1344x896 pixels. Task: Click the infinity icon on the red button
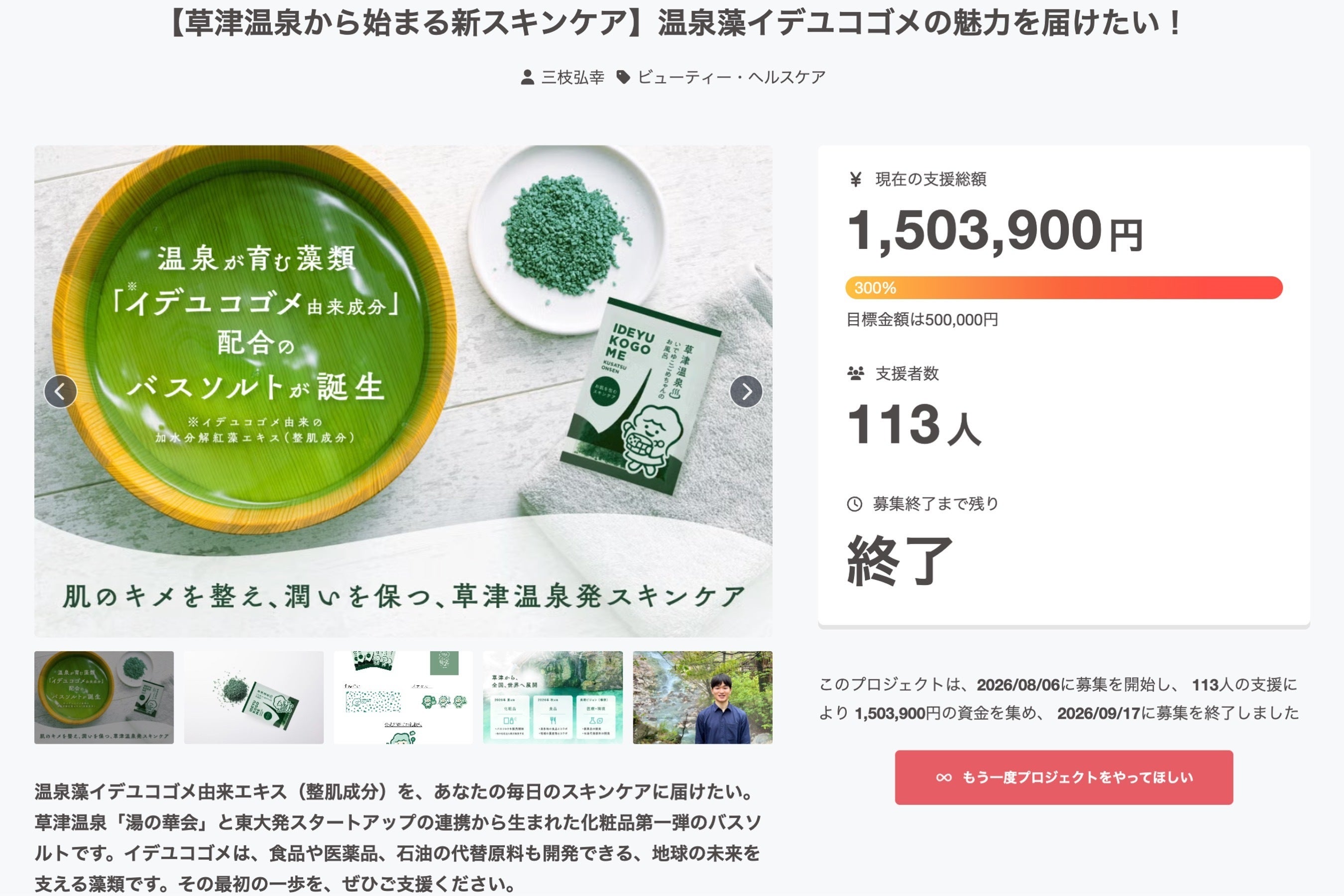944,778
